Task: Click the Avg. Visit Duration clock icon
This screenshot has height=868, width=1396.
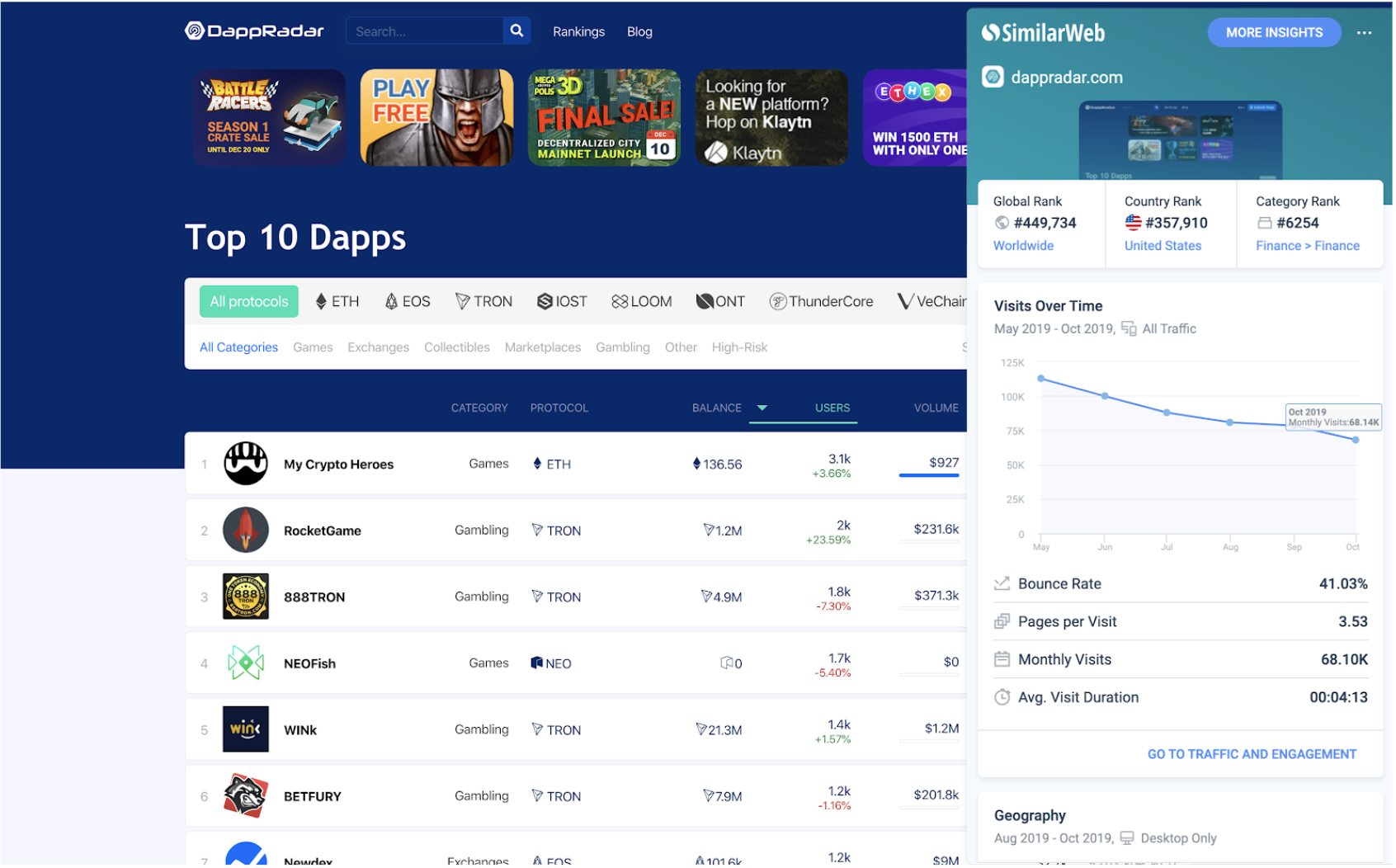Action: pos(1002,697)
